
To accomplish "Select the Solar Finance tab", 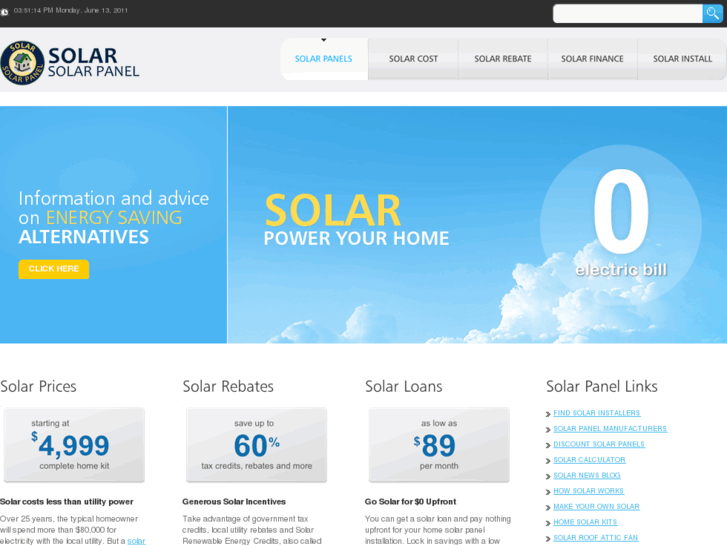I will tap(592, 59).
